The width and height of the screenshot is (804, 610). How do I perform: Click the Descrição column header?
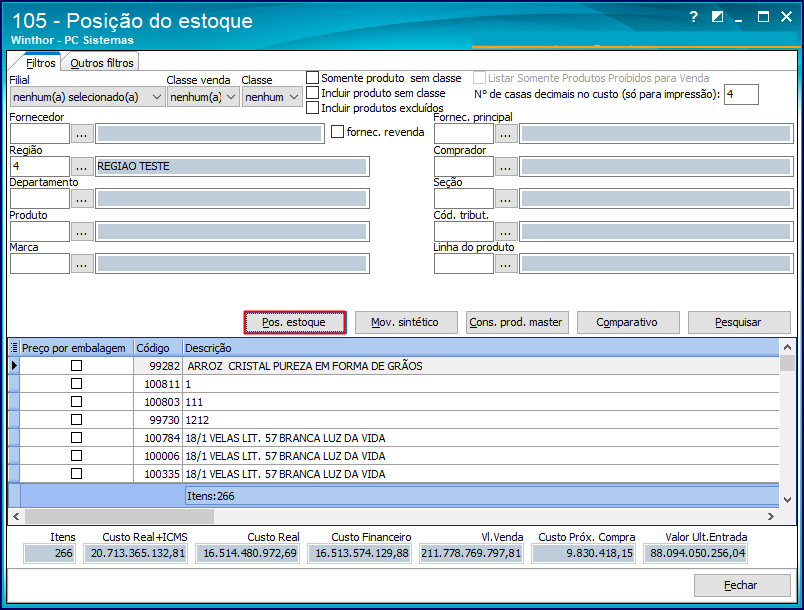(x=481, y=348)
